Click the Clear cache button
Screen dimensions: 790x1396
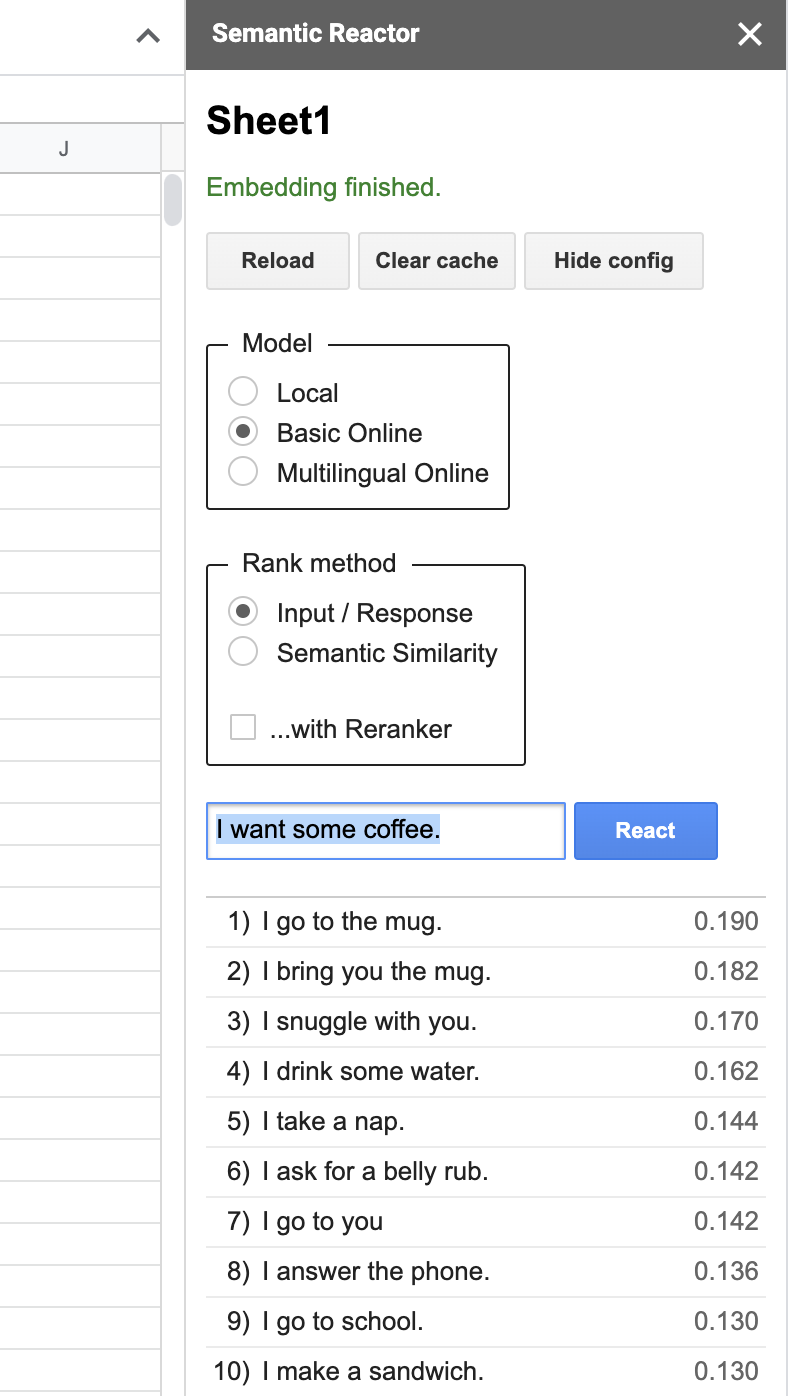click(436, 261)
